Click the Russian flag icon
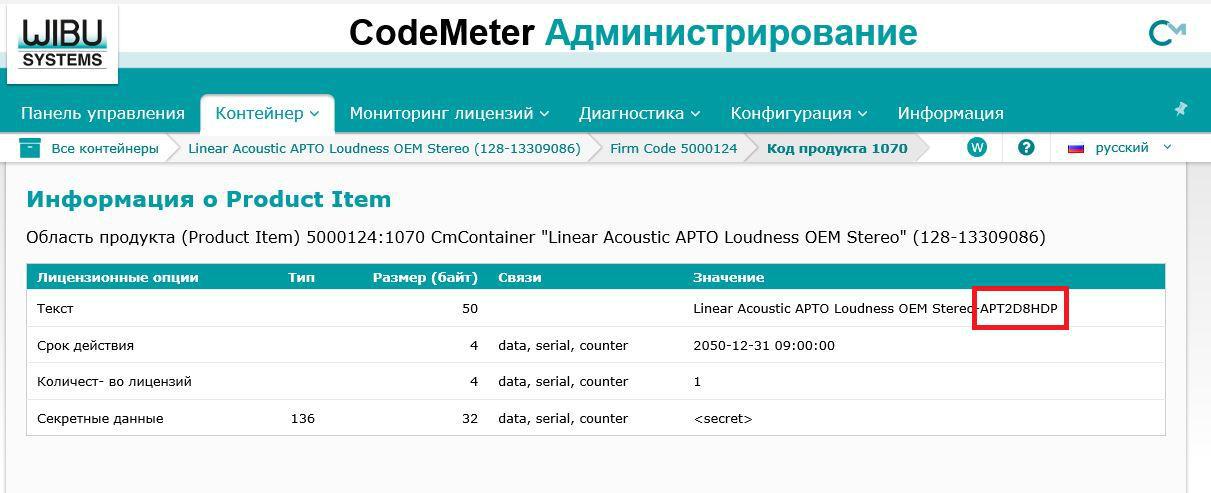 click(x=1076, y=148)
